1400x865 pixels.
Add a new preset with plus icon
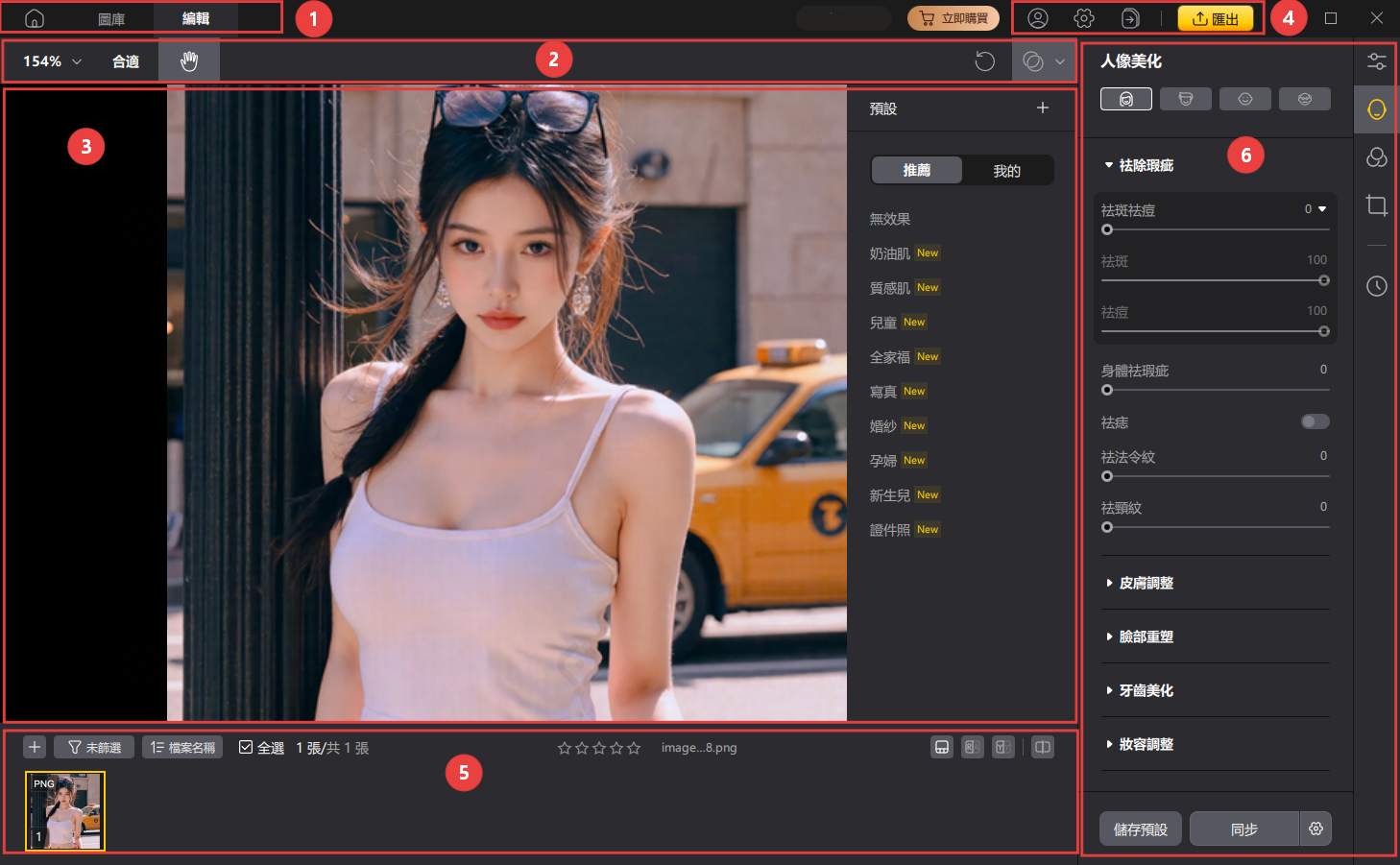click(x=1042, y=108)
